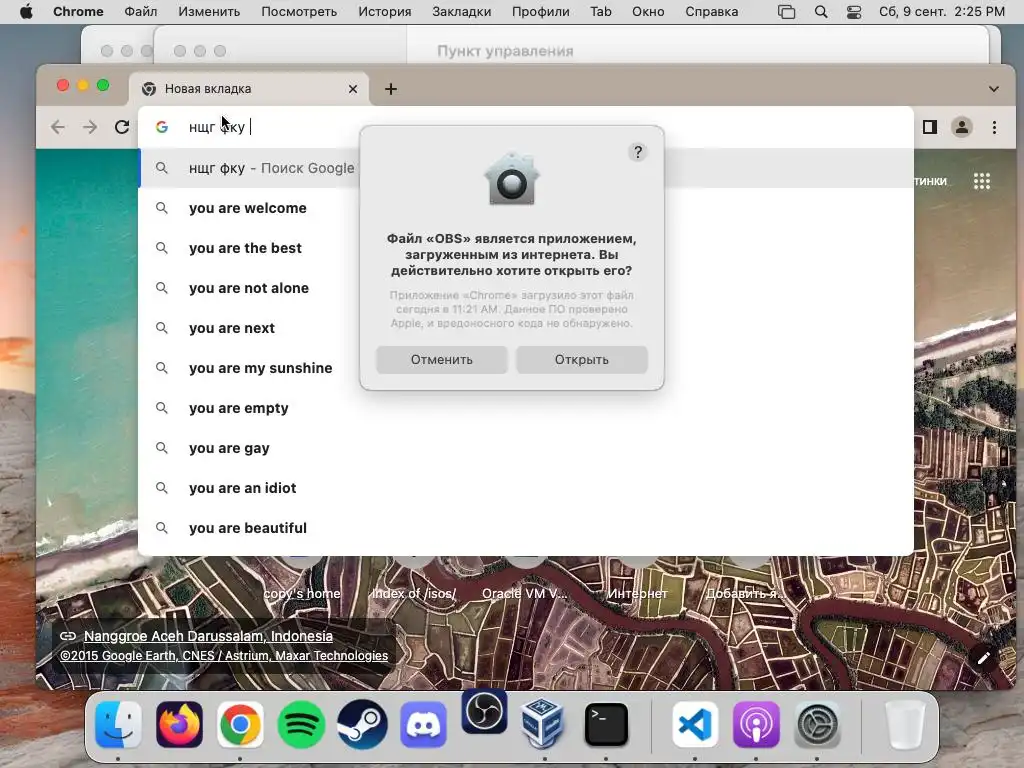Open the Интернет shortcut

[x=637, y=594]
